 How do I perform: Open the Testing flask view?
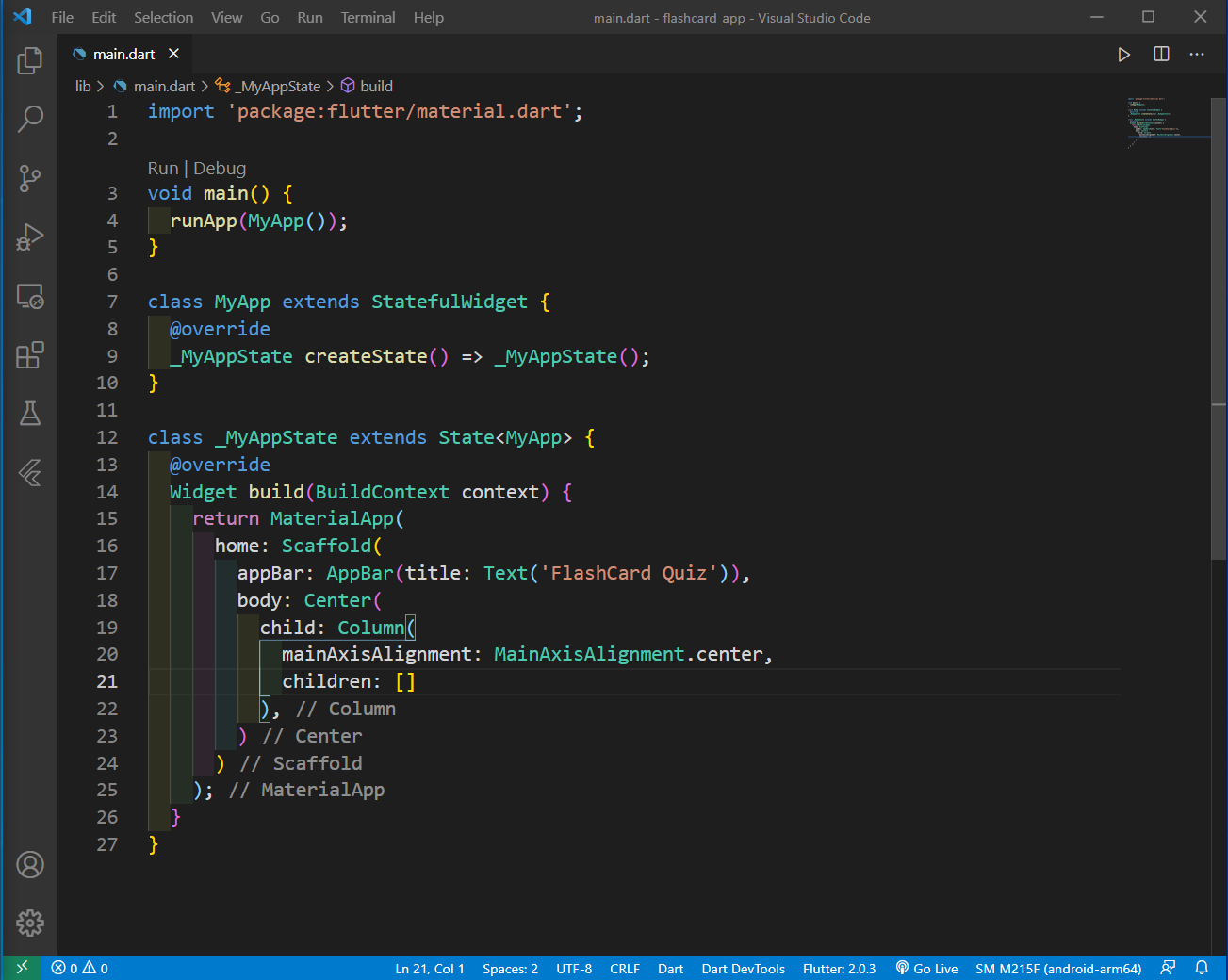tap(30, 413)
